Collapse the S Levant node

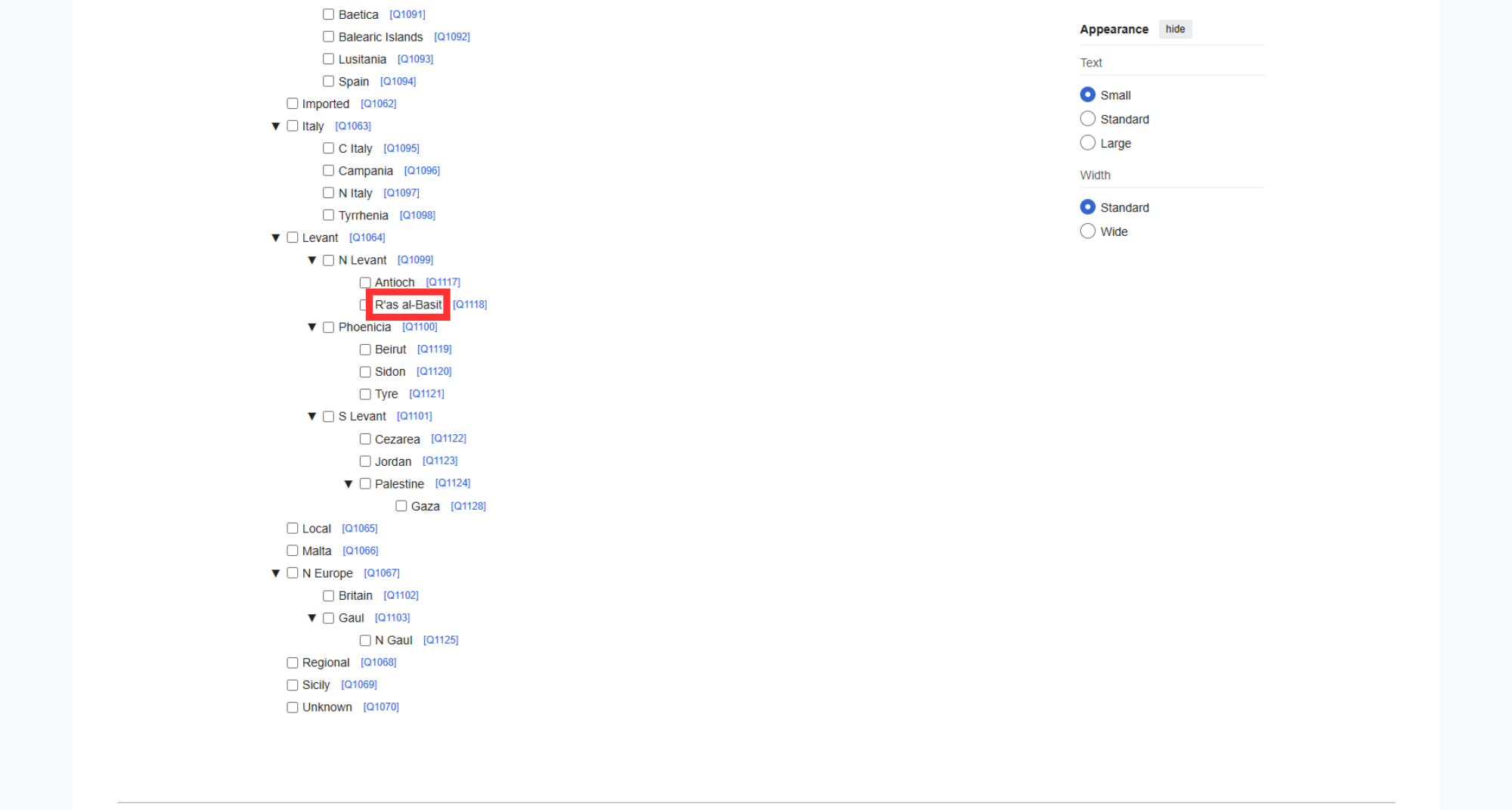click(x=312, y=416)
